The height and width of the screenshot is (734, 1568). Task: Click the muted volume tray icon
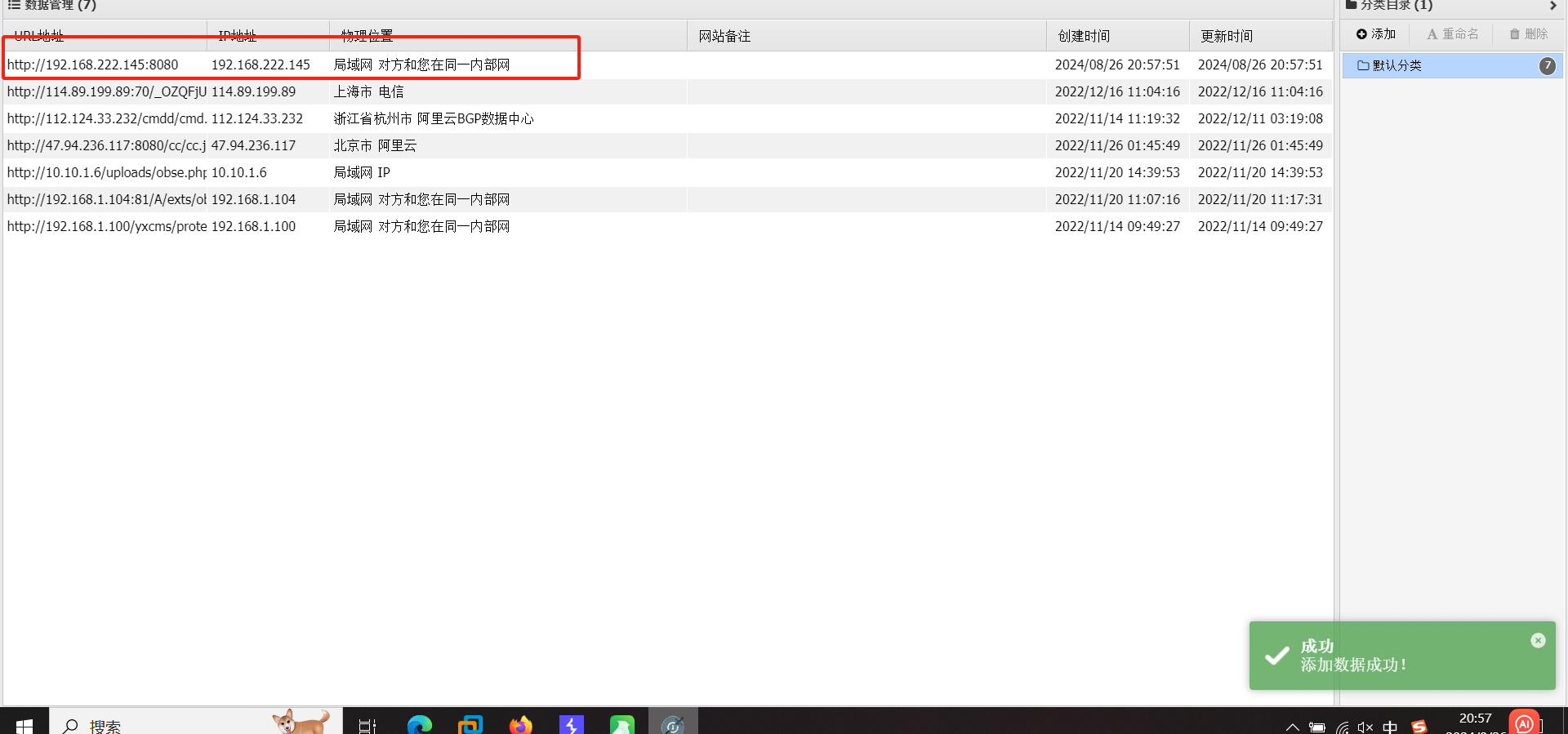coord(1365,727)
